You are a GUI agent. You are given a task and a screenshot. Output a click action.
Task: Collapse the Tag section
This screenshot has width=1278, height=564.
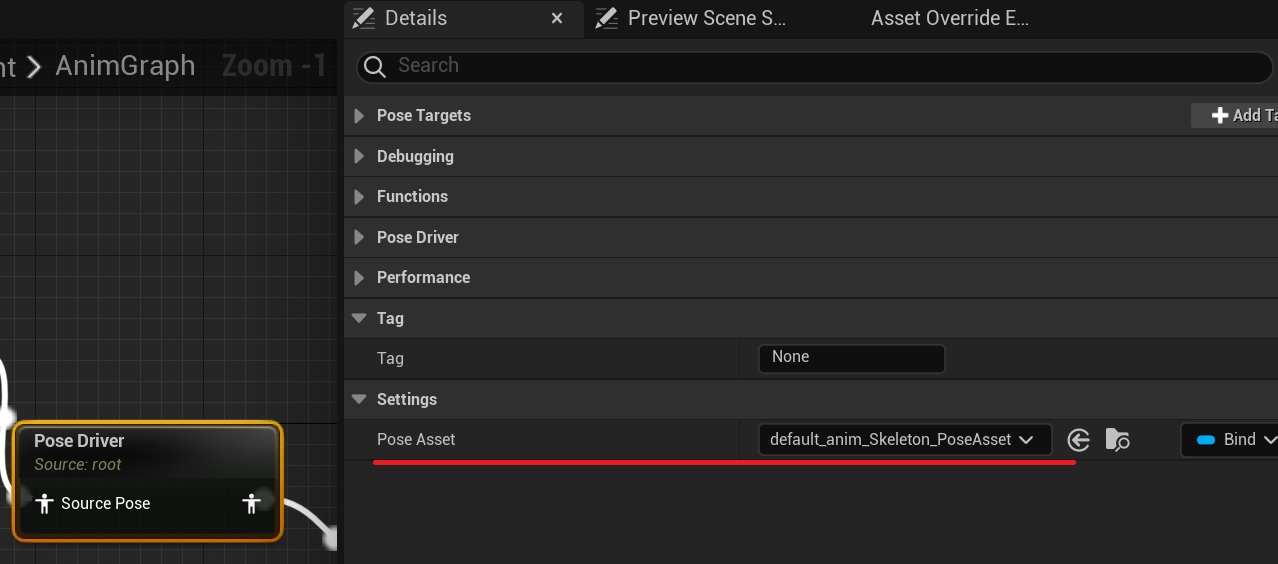coord(359,319)
